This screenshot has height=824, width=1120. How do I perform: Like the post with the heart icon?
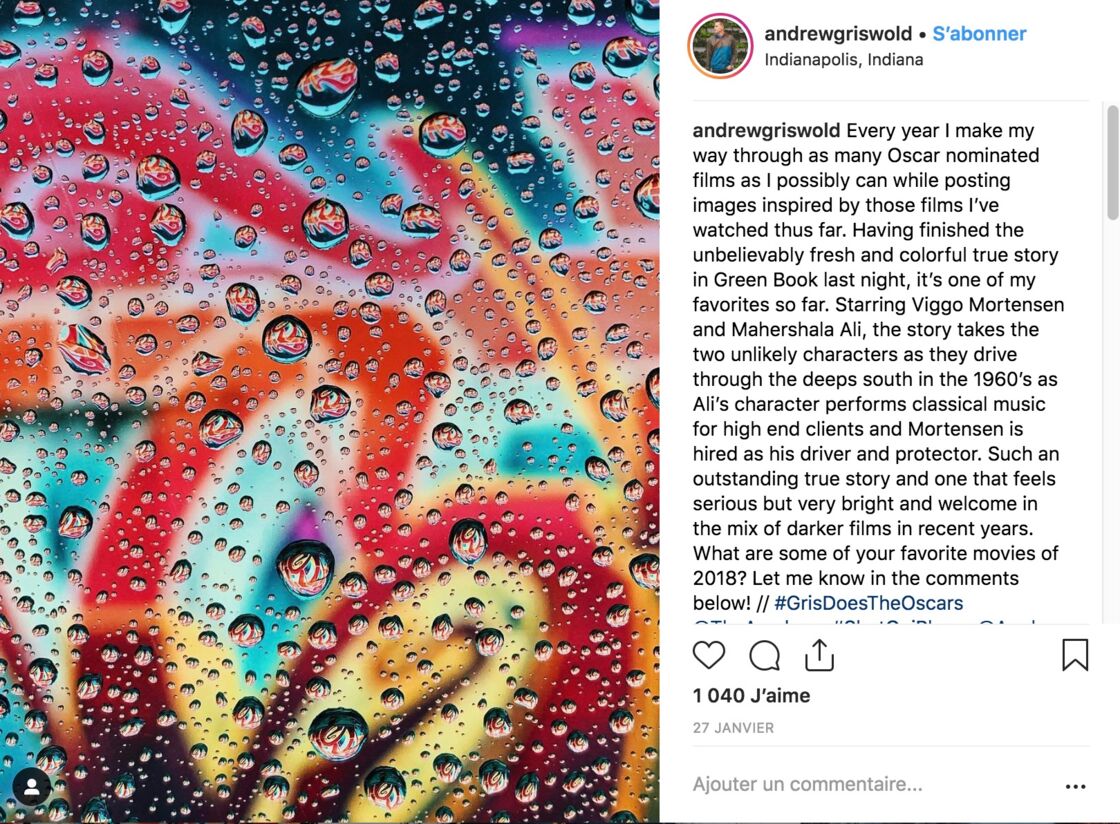coord(709,655)
